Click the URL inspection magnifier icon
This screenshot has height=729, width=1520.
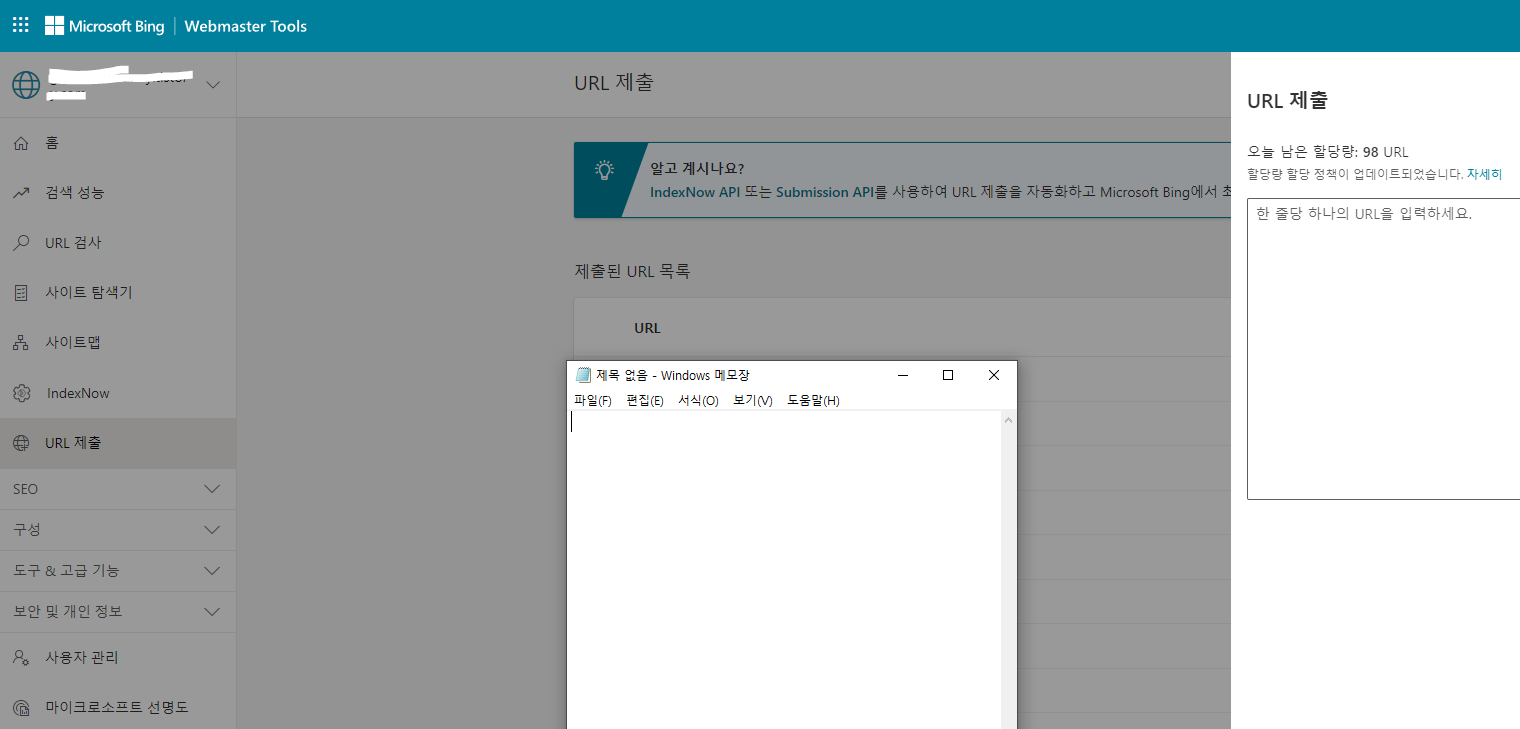(x=21, y=243)
